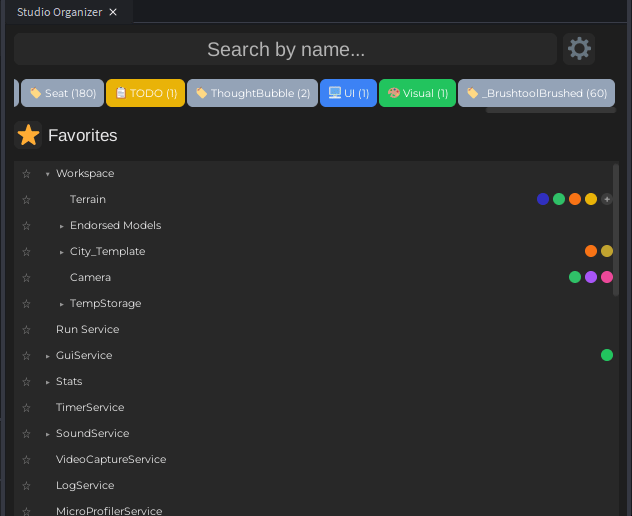The height and width of the screenshot is (516, 632).
Task: Expand the Endorsed Models folder
Action: (x=61, y=226)
